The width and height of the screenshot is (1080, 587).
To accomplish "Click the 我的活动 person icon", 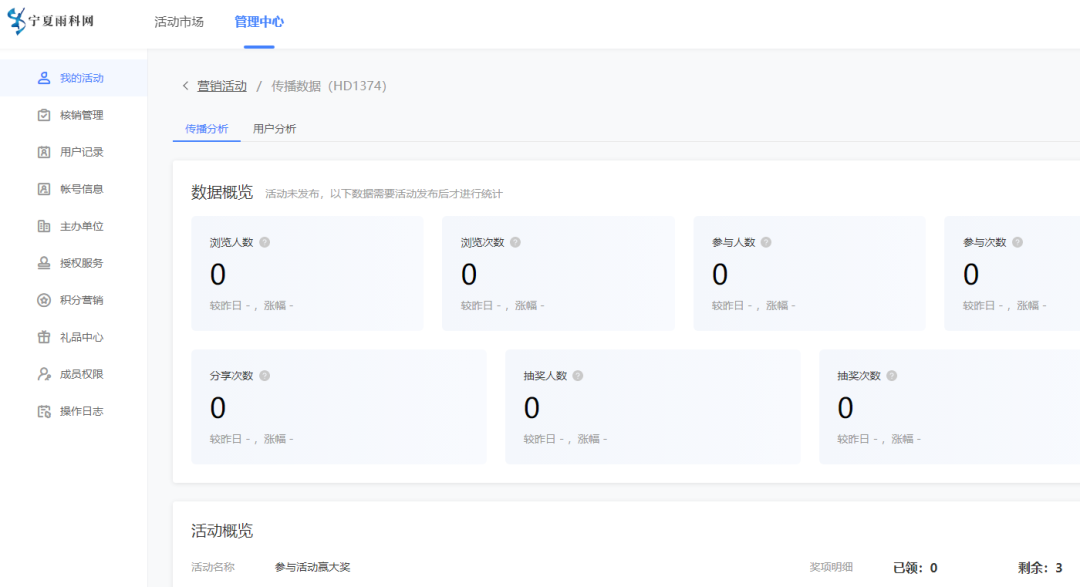I will [44, 78].
